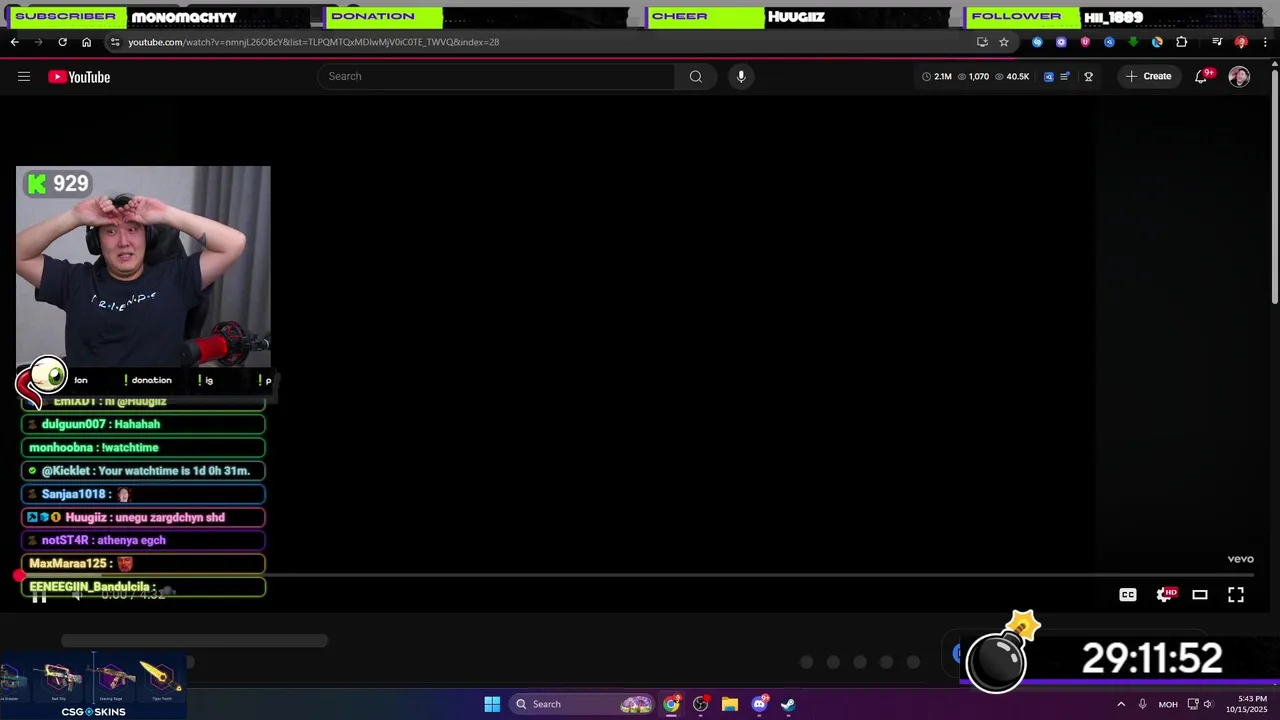Open the Chrome three-dot menu
The width and height of the screenshot is (1280, 720).
click(x=1266, y=42)
